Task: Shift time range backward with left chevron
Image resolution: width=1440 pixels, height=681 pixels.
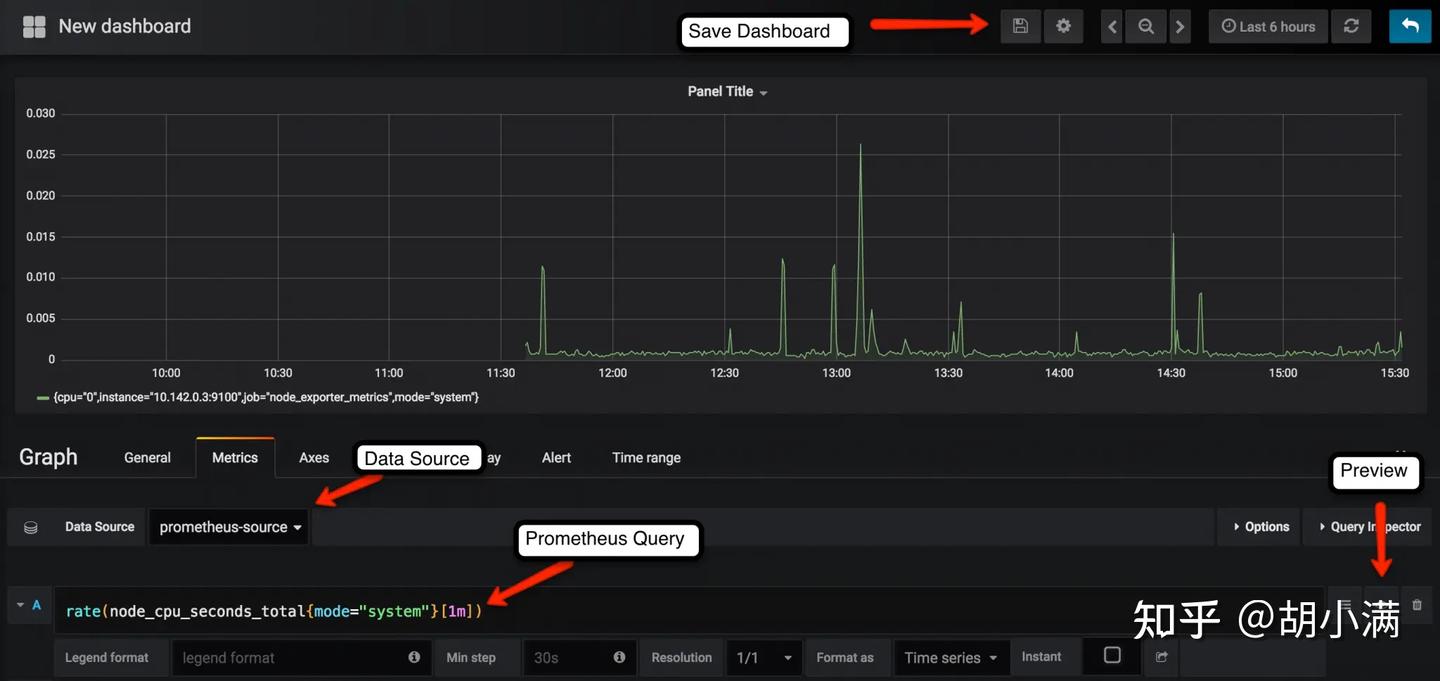Action: click(1112, 27)
